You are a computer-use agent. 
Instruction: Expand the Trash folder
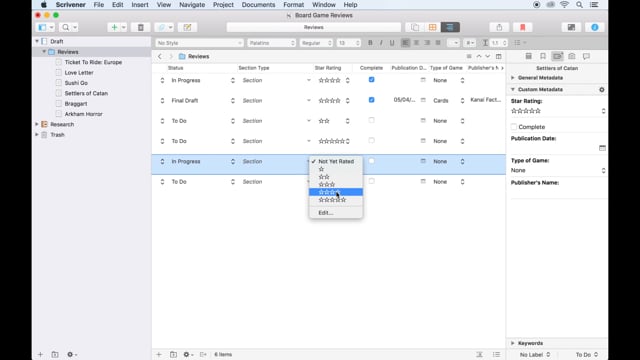pos(37,135)
